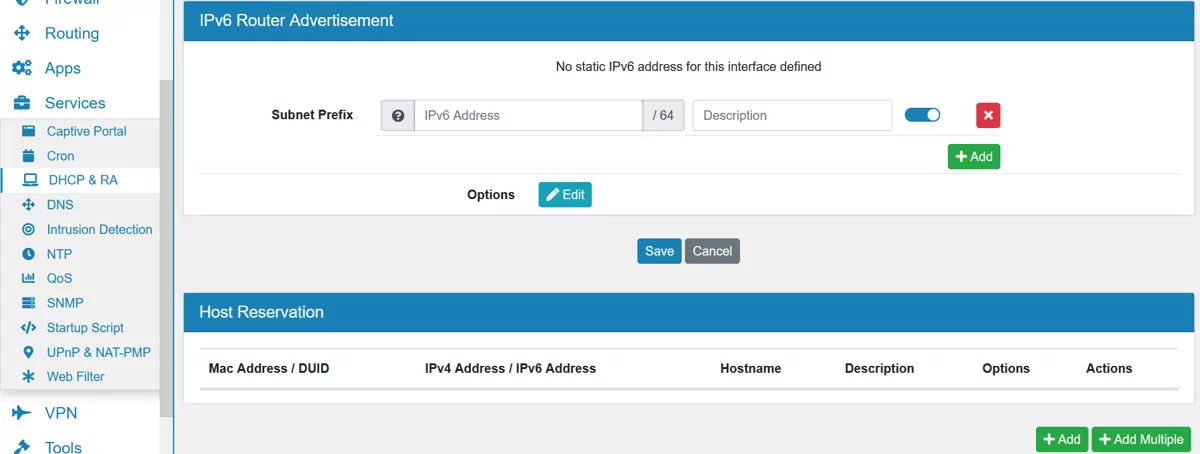Open QoS service page
The height and width of the screenshot is (454, 1200).
pos(60,278)
